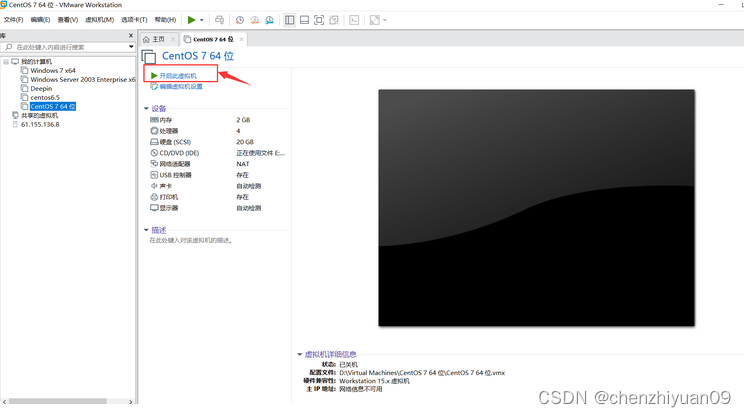Collapse the 设备 devices section
Screen dimensions: 746x417
point(146,109)
